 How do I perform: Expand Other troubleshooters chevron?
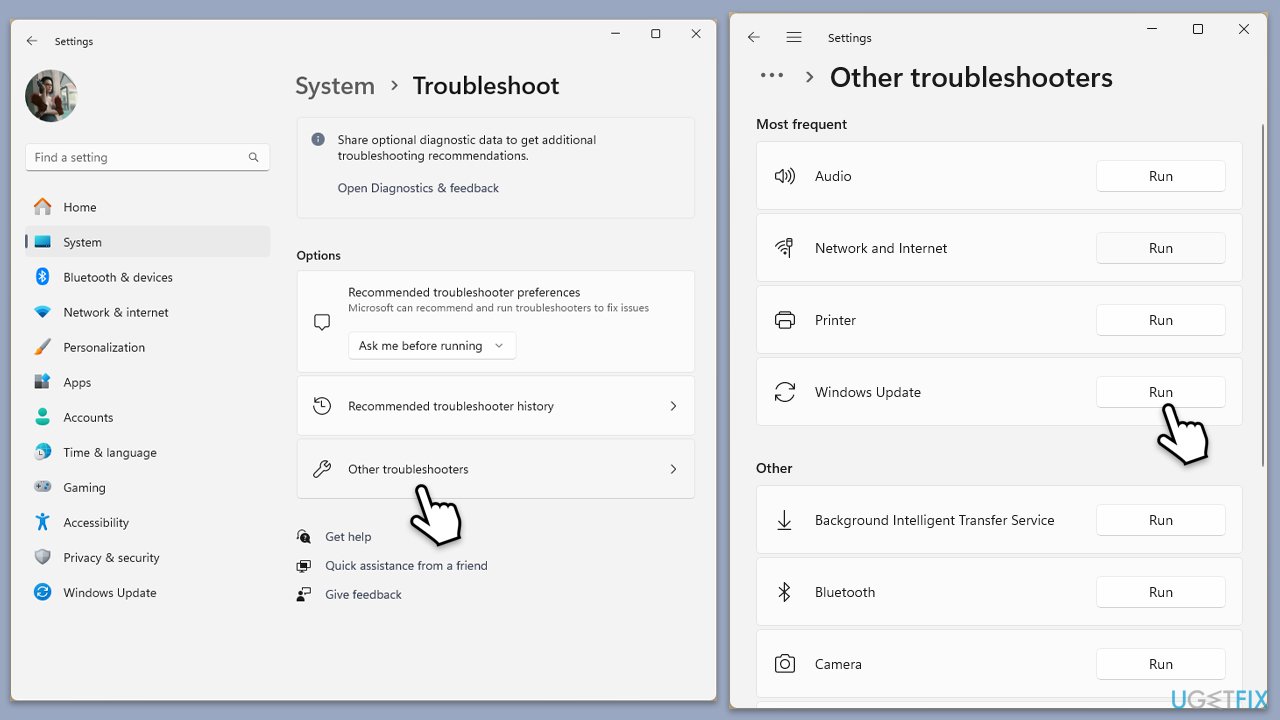(x=673, y=469)
